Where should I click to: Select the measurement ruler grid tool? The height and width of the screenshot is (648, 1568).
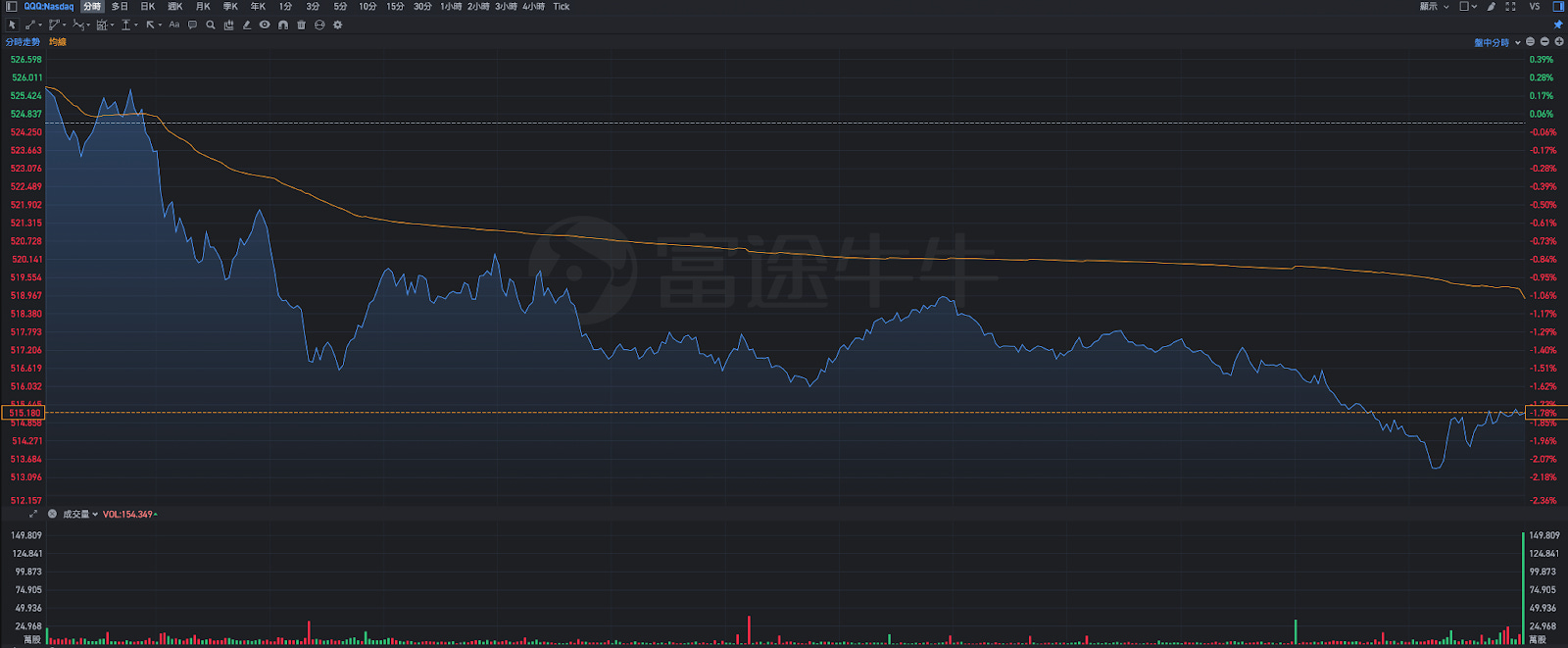coord(102,25)
